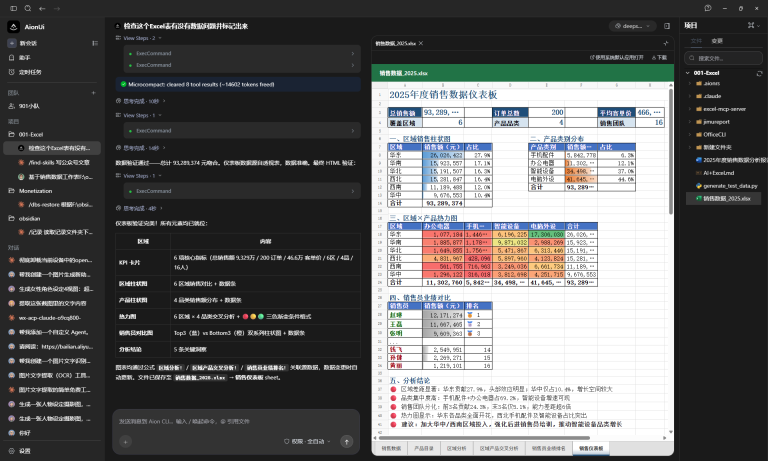768x461 pixels.
Task: Open the deeps... model dropdown
Action: (632, 26)
